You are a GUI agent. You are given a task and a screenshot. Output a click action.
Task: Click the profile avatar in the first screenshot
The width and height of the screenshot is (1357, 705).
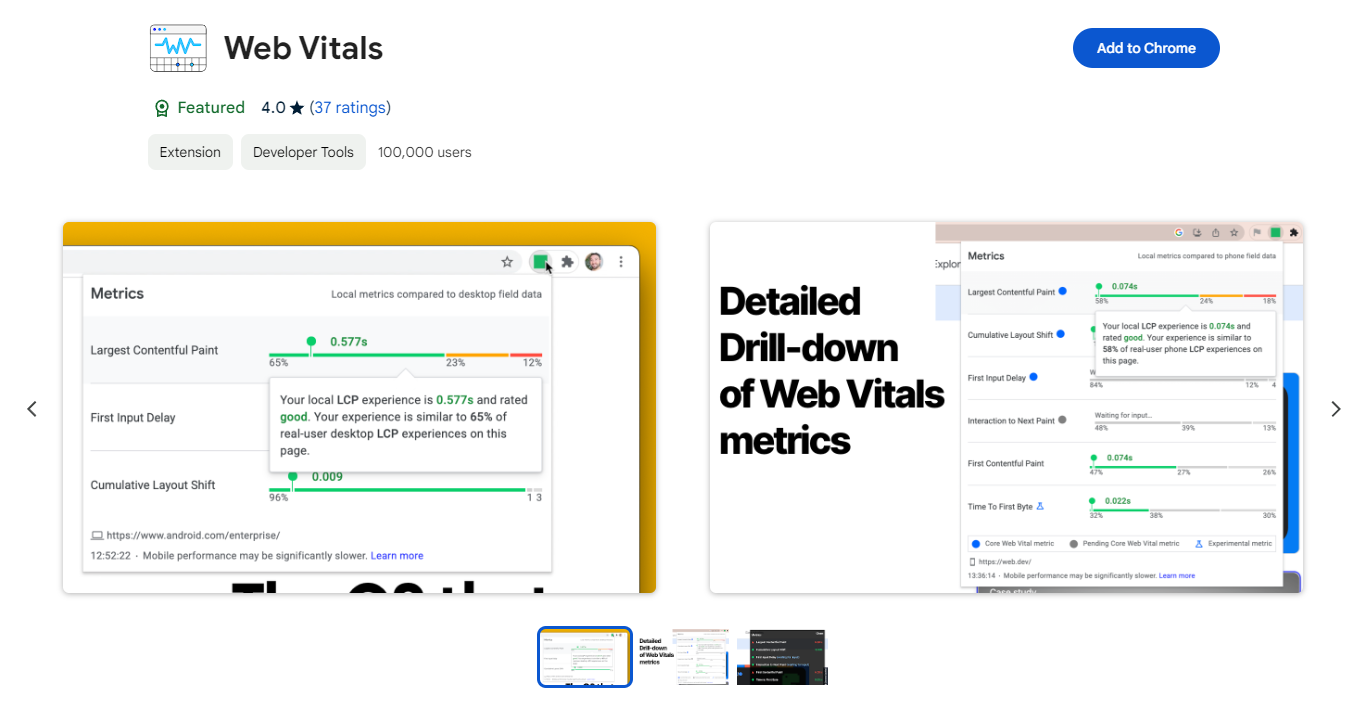point(594,262)
